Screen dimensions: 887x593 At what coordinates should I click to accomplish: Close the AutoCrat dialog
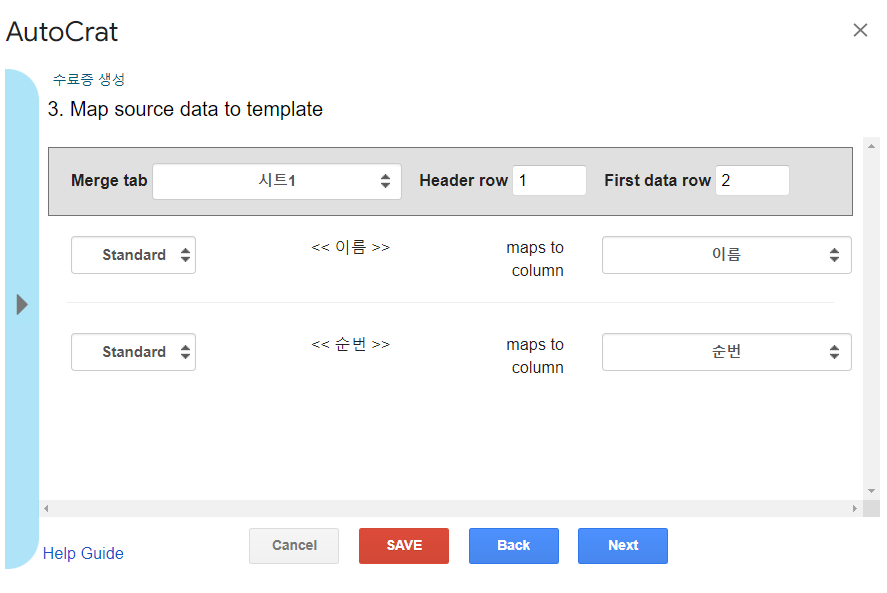860,30
